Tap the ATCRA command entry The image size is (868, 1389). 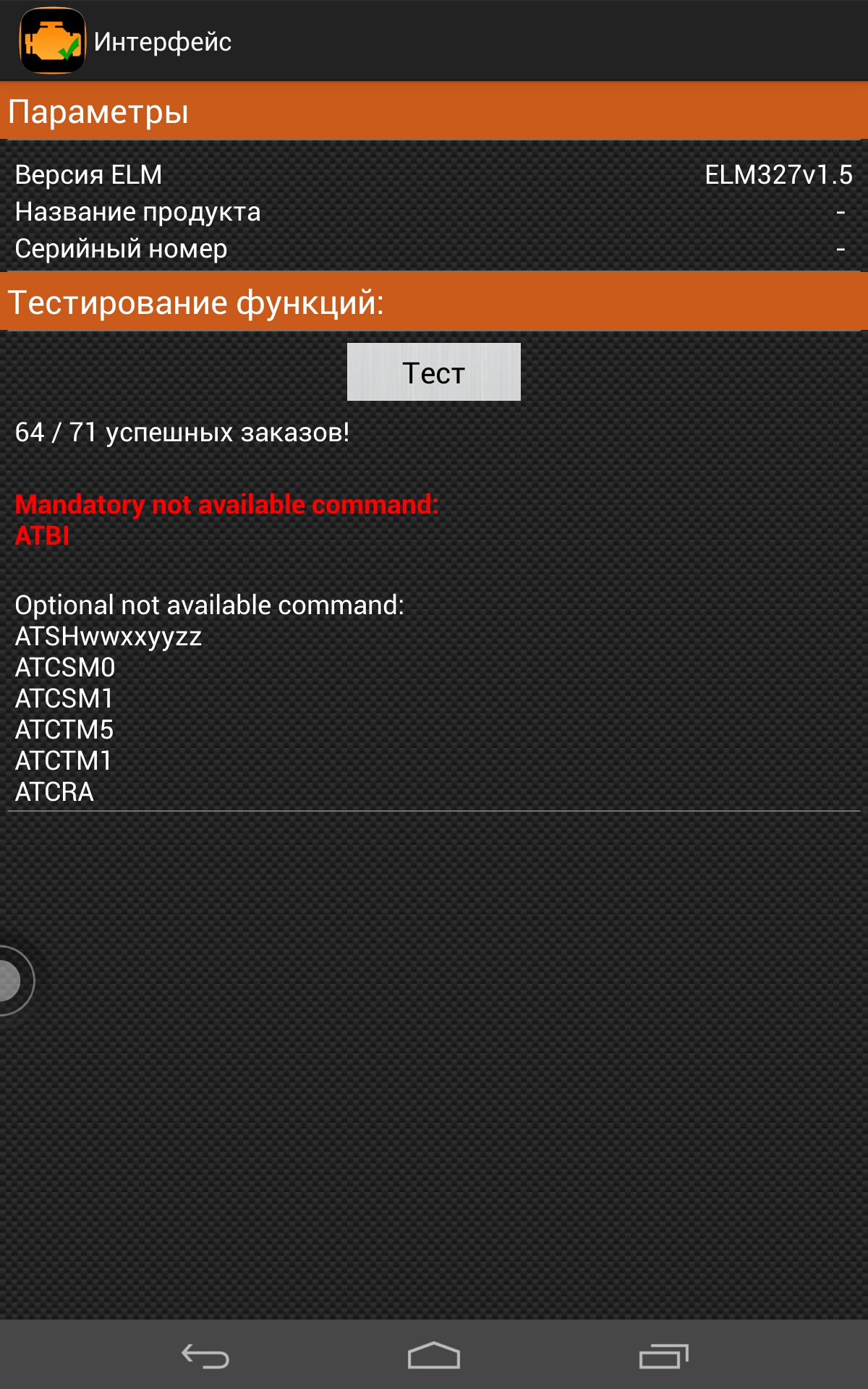54,792
